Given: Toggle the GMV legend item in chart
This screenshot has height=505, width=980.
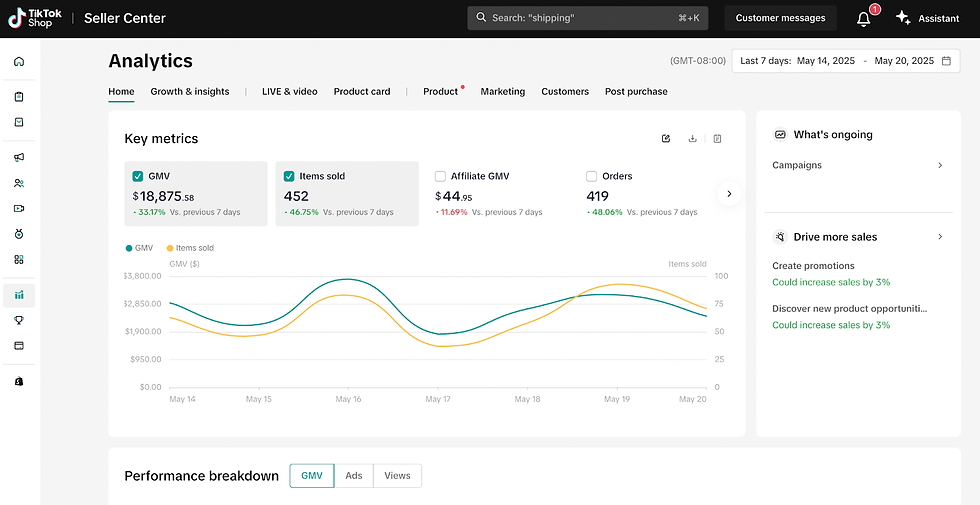Looking at the screenshot, I should coord(139,248).
